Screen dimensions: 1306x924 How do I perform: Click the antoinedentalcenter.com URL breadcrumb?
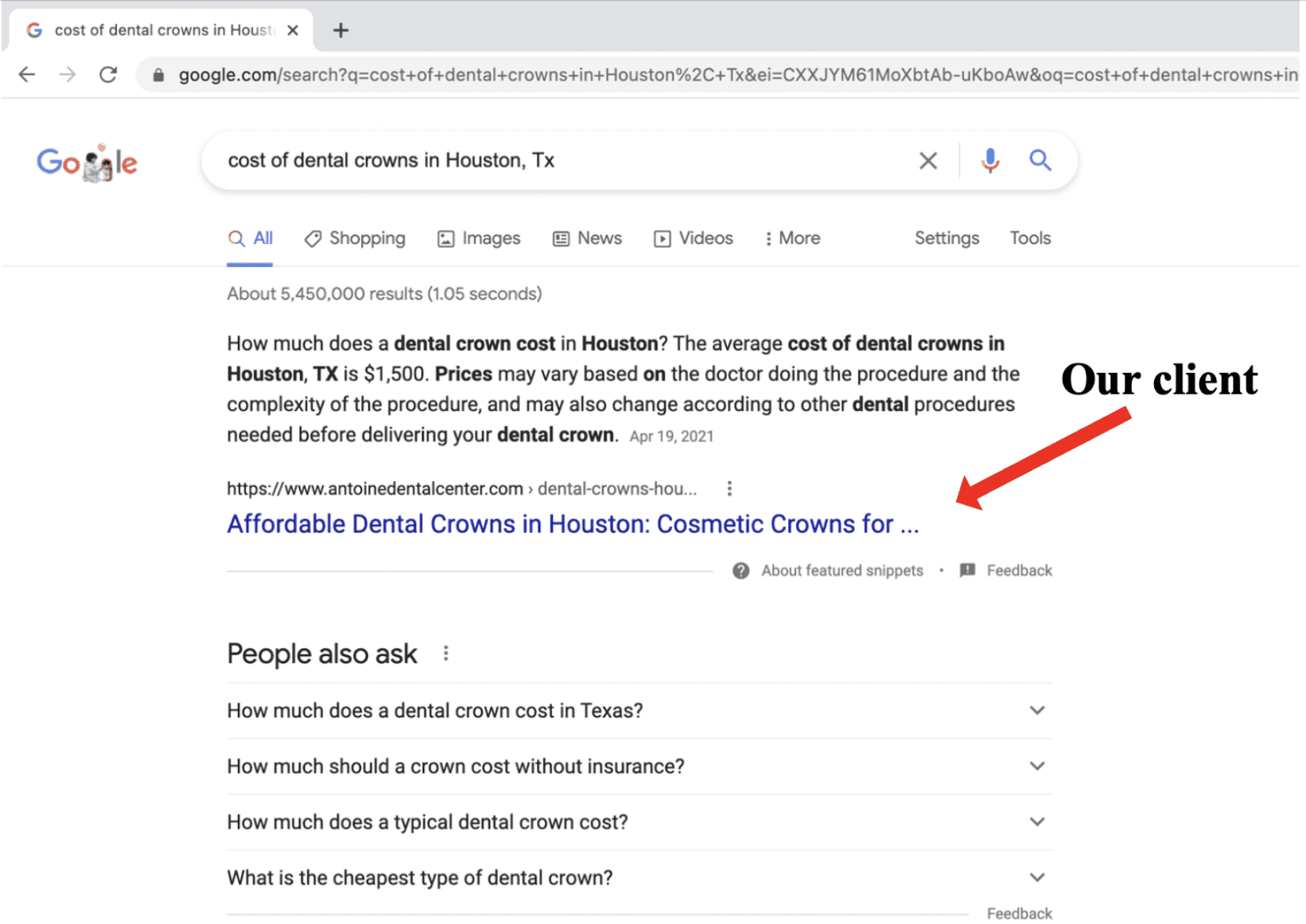click(462, 488)
